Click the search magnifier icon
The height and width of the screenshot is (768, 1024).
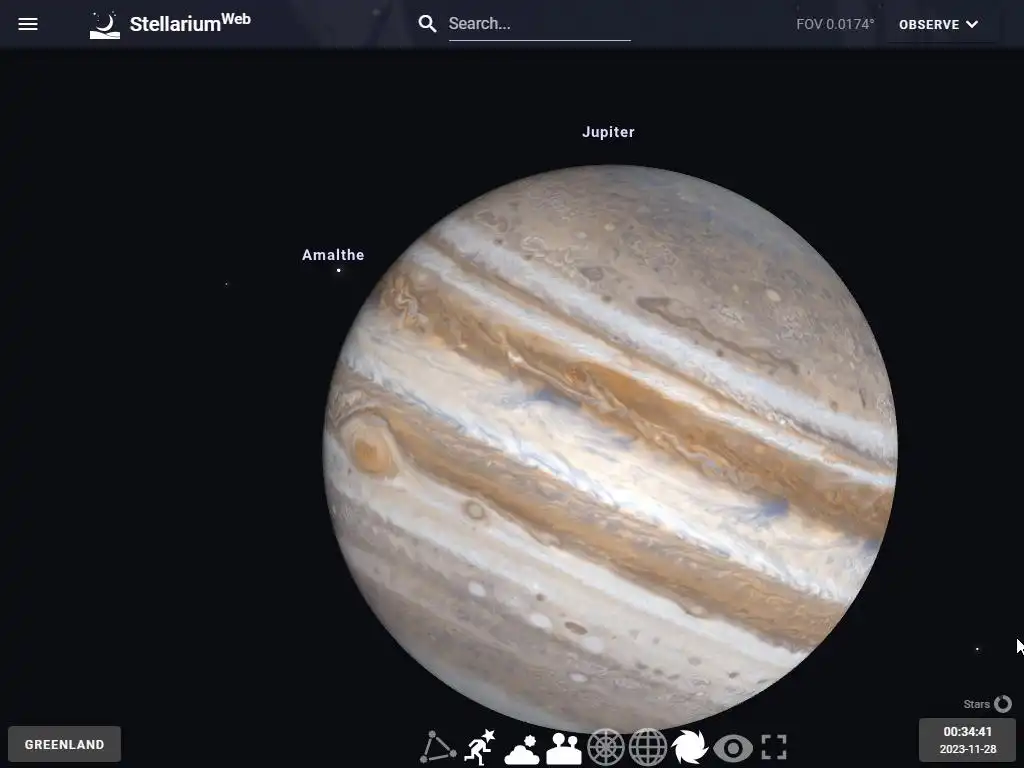coord(427,24)
